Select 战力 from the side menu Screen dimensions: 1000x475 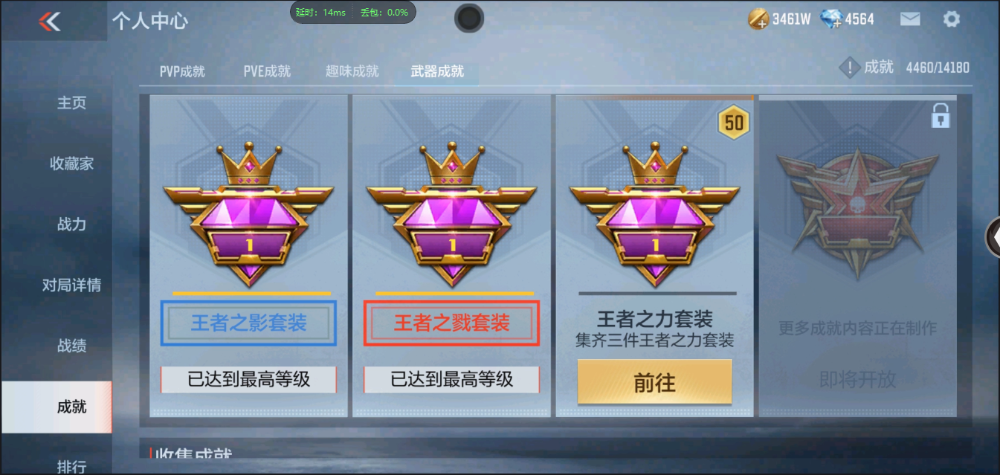pyautogui.click(x=71, y=224)
